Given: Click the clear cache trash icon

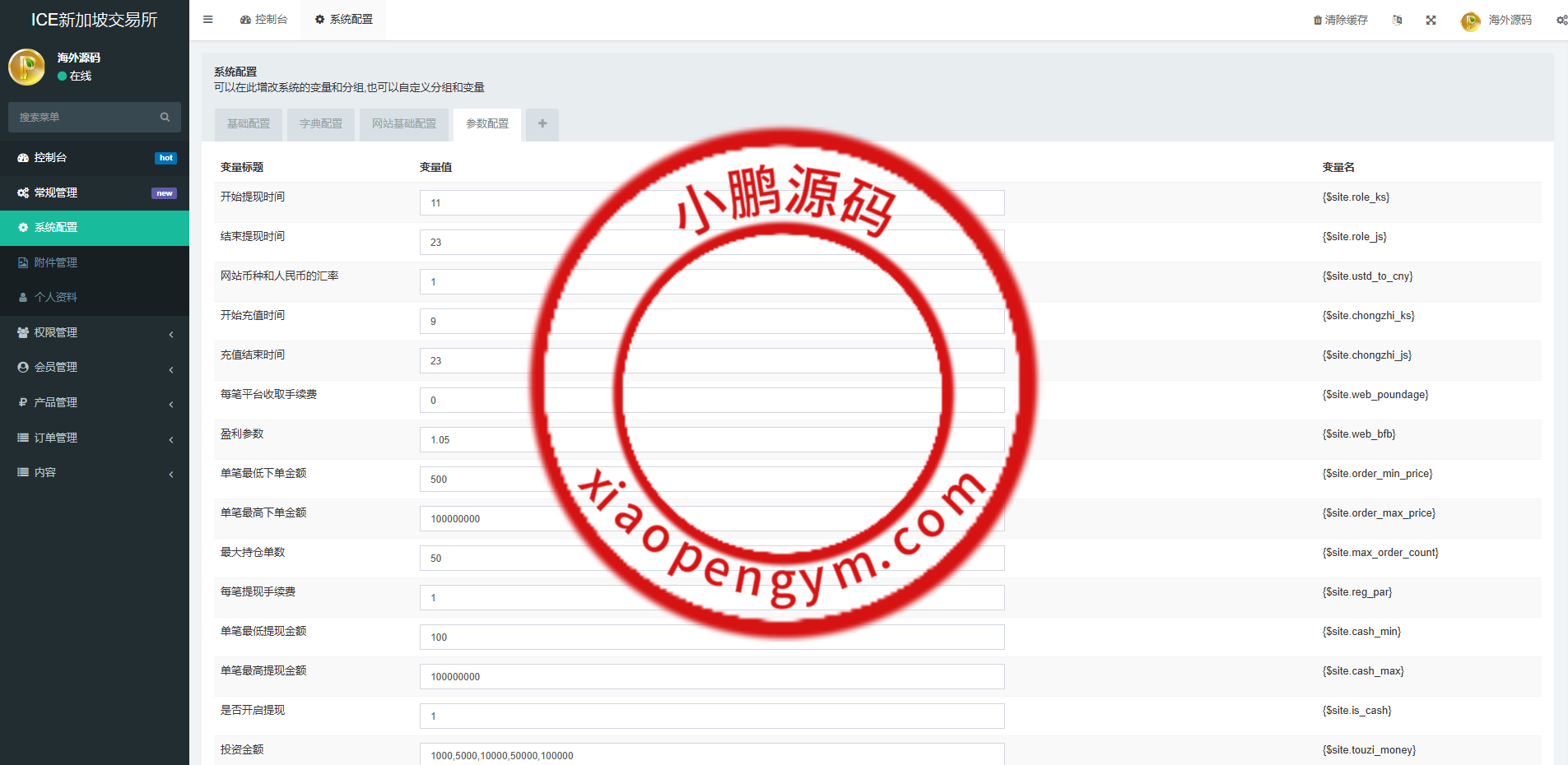Looking at the screenshot, I should point(1317,21).
